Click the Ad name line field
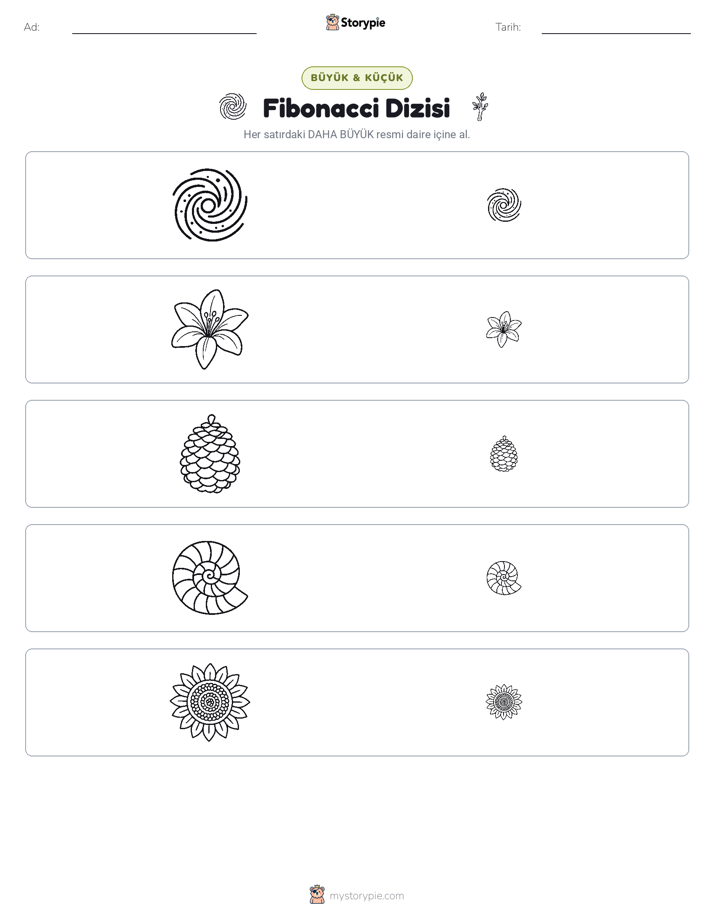This screenshot has height=924, width=714. 164,28
